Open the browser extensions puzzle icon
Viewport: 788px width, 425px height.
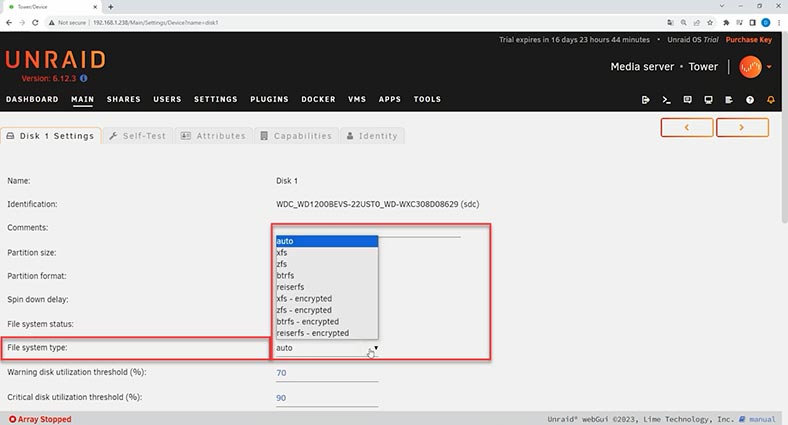click(x=726, y=23)
